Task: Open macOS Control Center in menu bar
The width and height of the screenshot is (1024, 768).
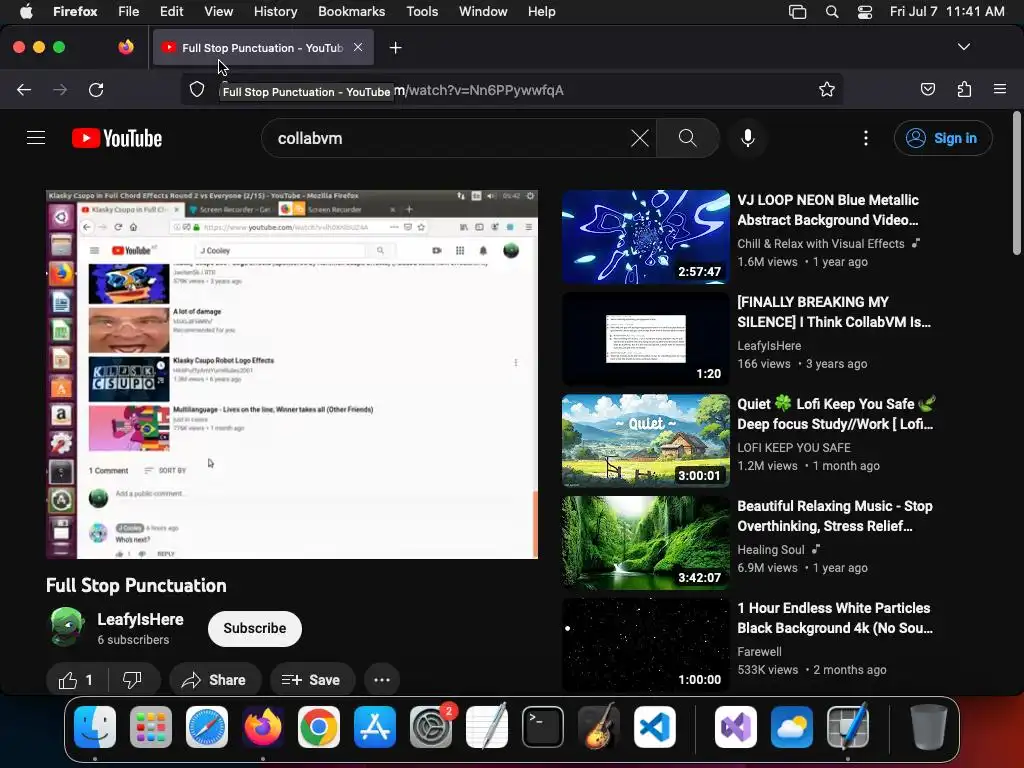Action: point(865,12)
